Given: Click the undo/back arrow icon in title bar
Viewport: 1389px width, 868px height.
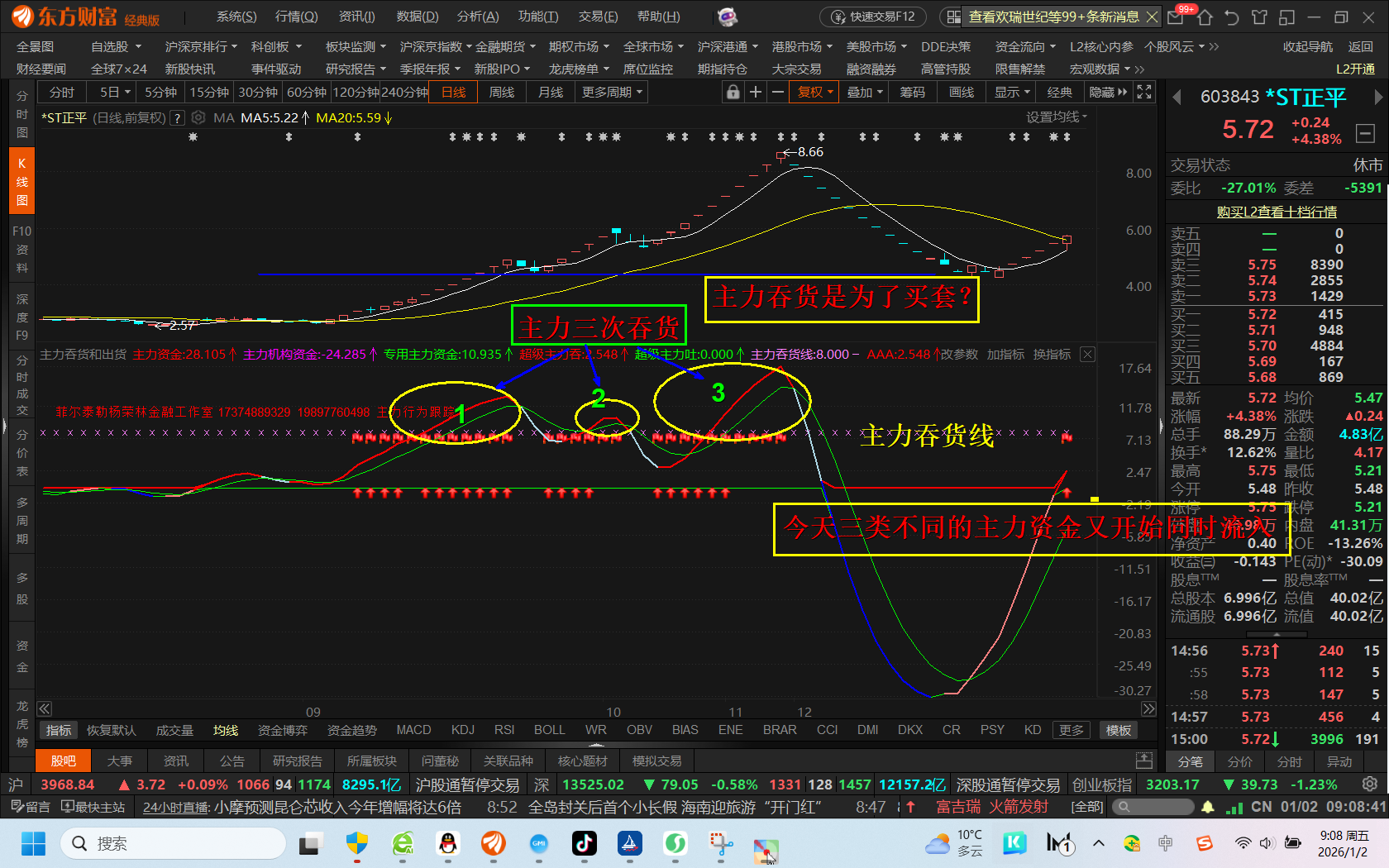Looking at the screenshot, I should click(x=1232, y=17).
